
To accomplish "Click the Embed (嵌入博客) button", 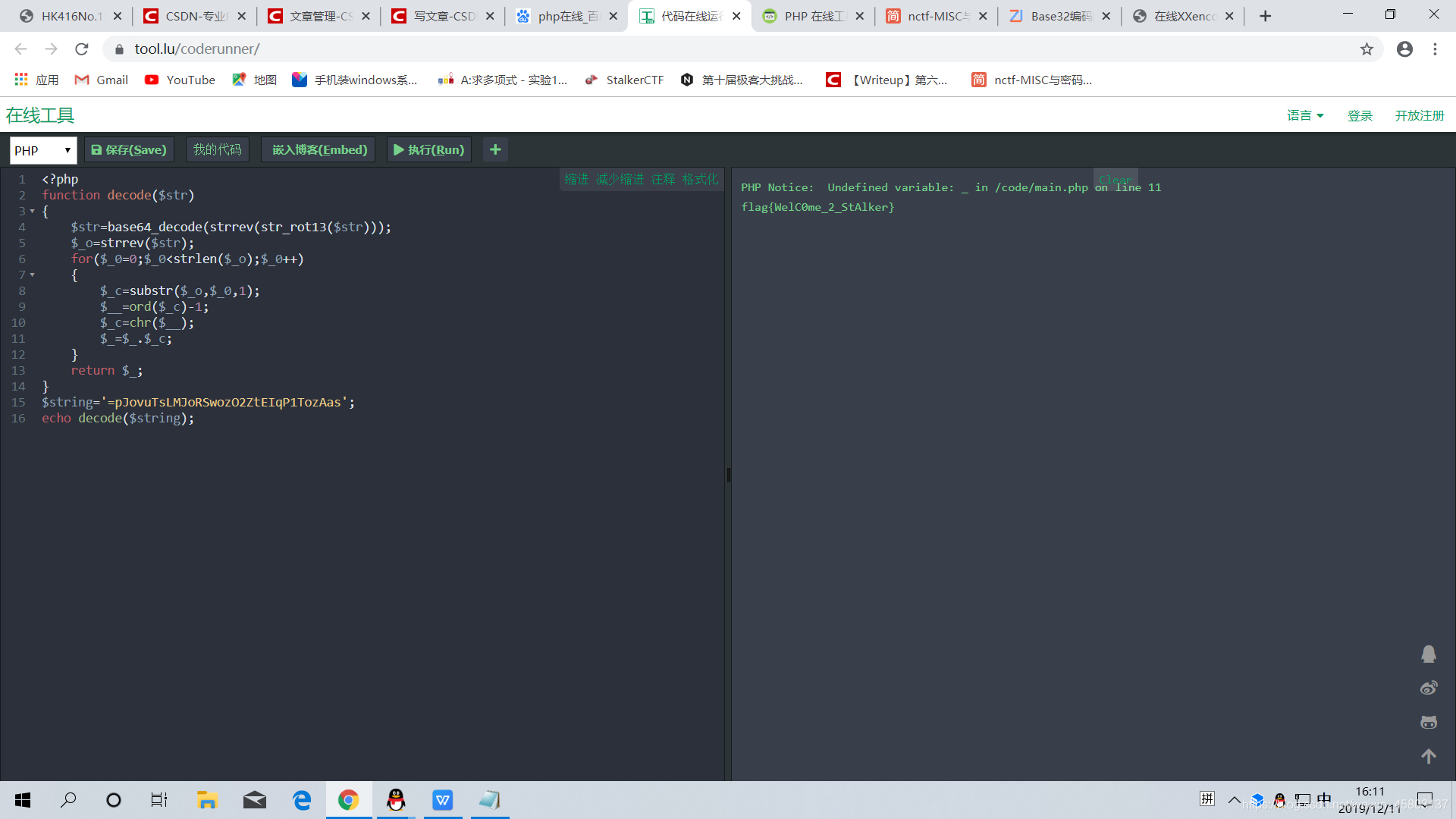I will (x=318, y=149).
